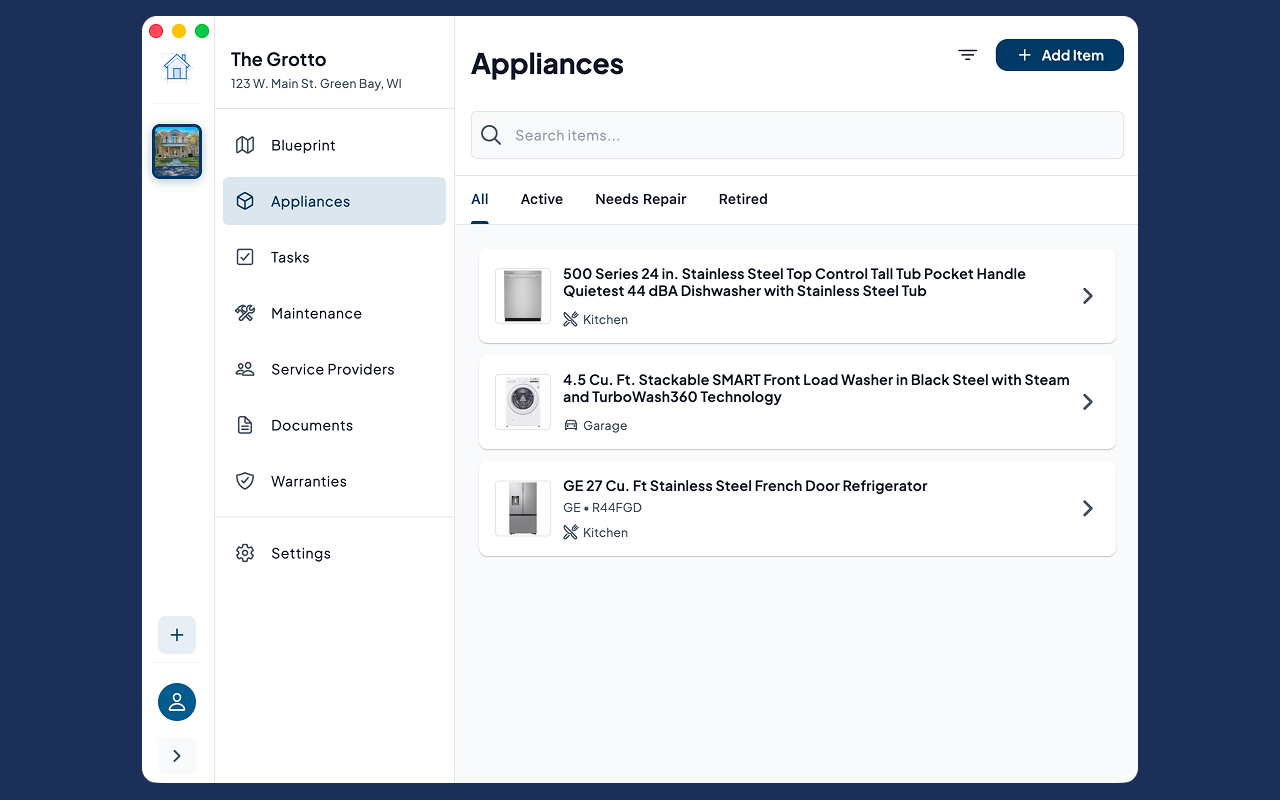The height and width of the screenshot is (800, 1280).
Task: Show the Needs Repair tab
Action: 641,199
